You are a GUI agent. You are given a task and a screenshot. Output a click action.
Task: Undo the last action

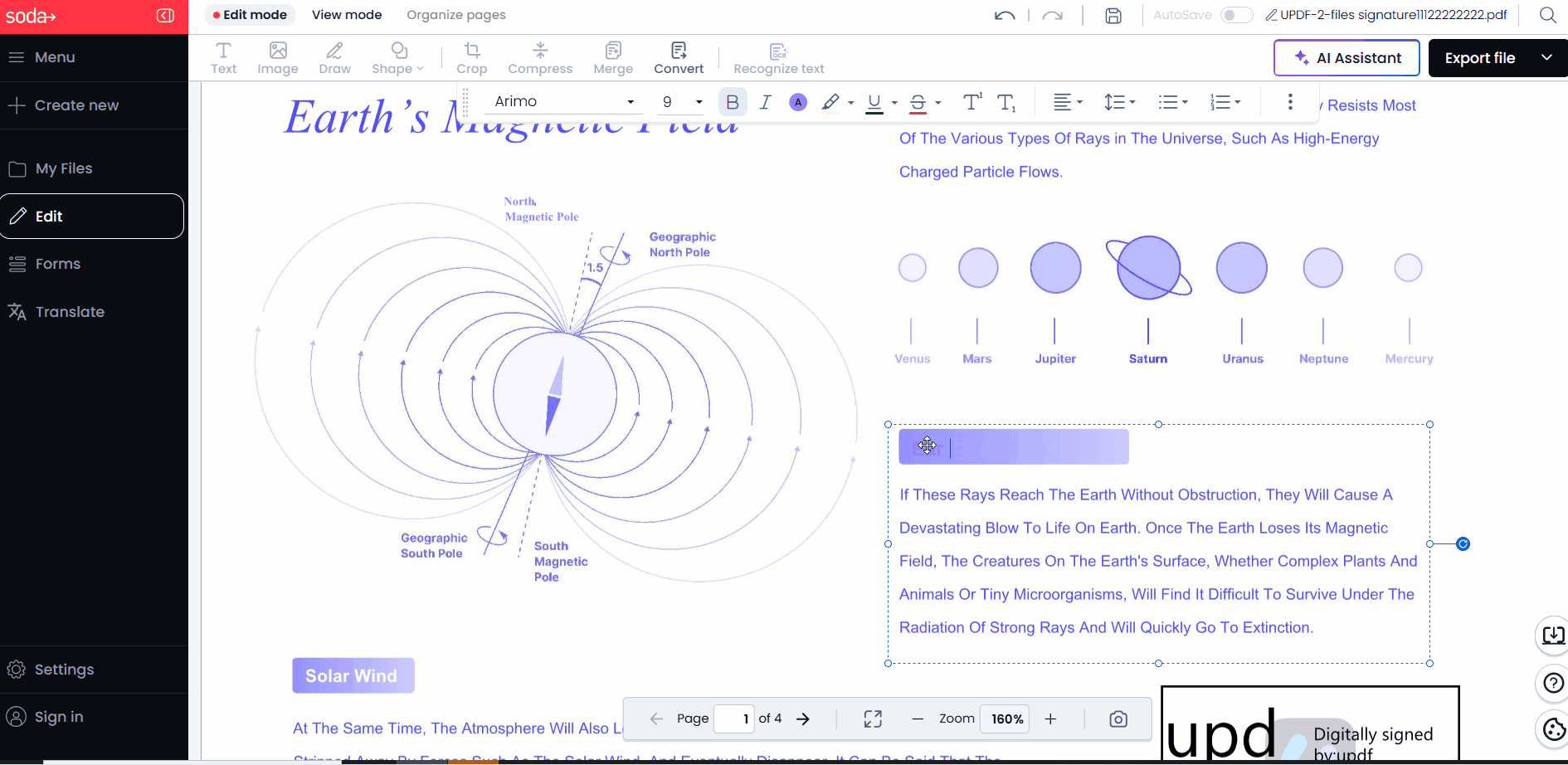tap(1005, 15)
